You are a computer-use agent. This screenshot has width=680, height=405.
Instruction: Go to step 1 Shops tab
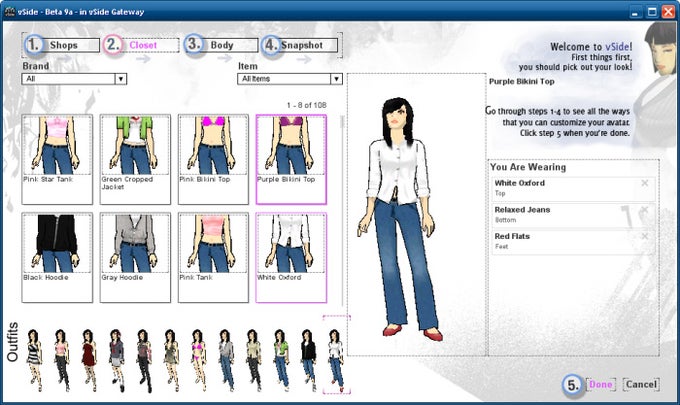[62, 45]
